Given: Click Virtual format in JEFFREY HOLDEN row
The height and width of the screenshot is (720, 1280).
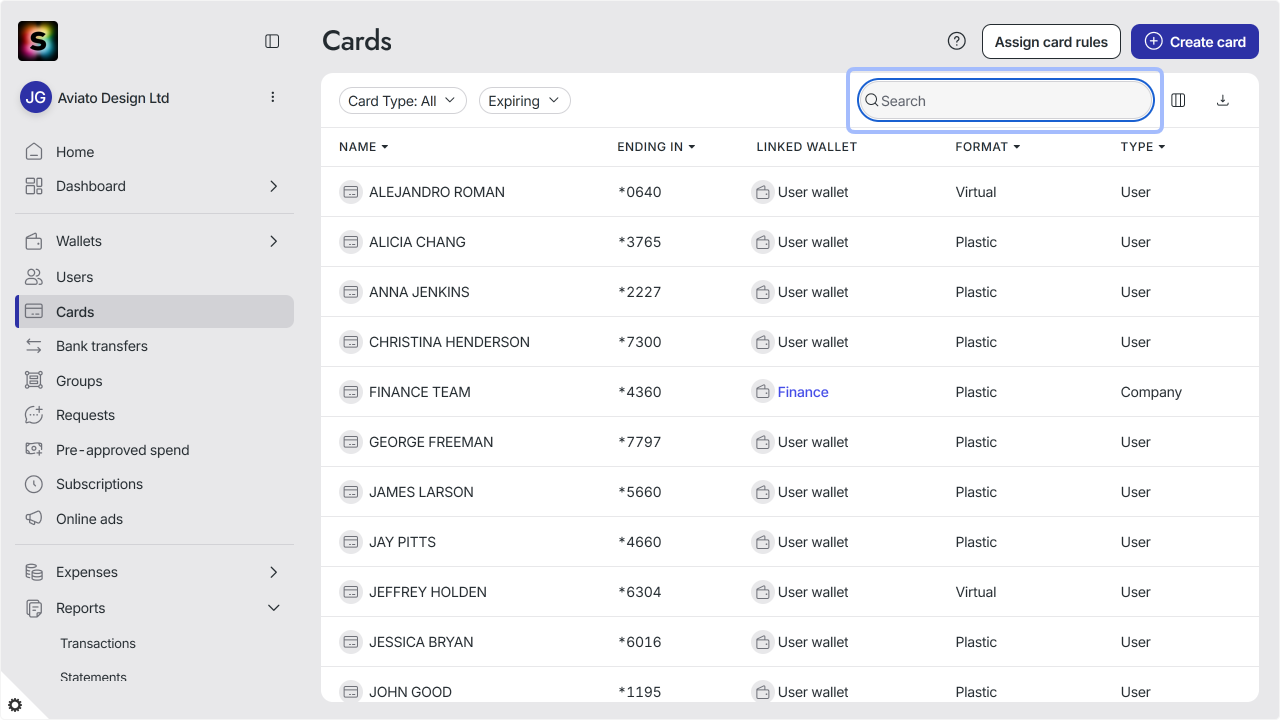Looking at the screenshot, I should point(976,592).
